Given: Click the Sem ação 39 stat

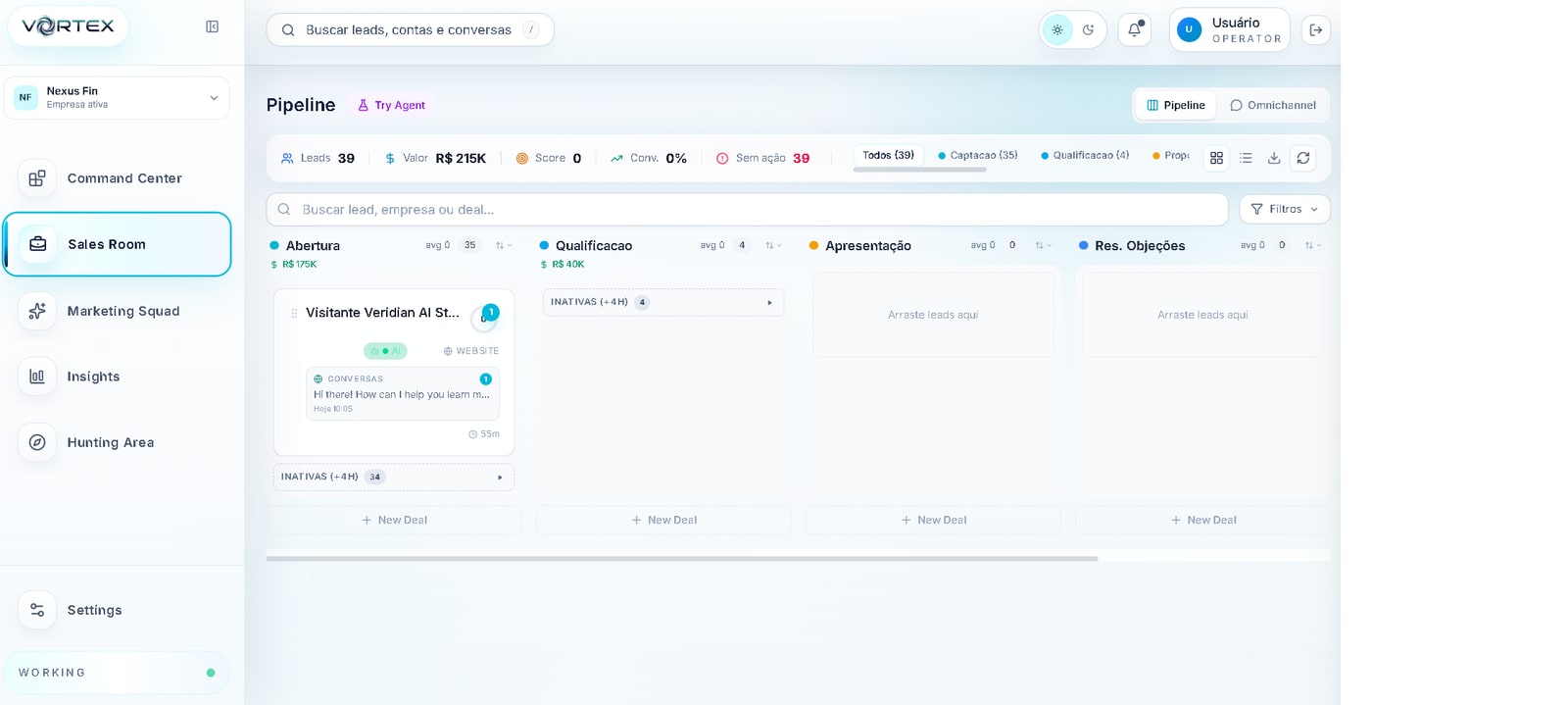Looking at the screenshot, I should [x=762, y=158].
